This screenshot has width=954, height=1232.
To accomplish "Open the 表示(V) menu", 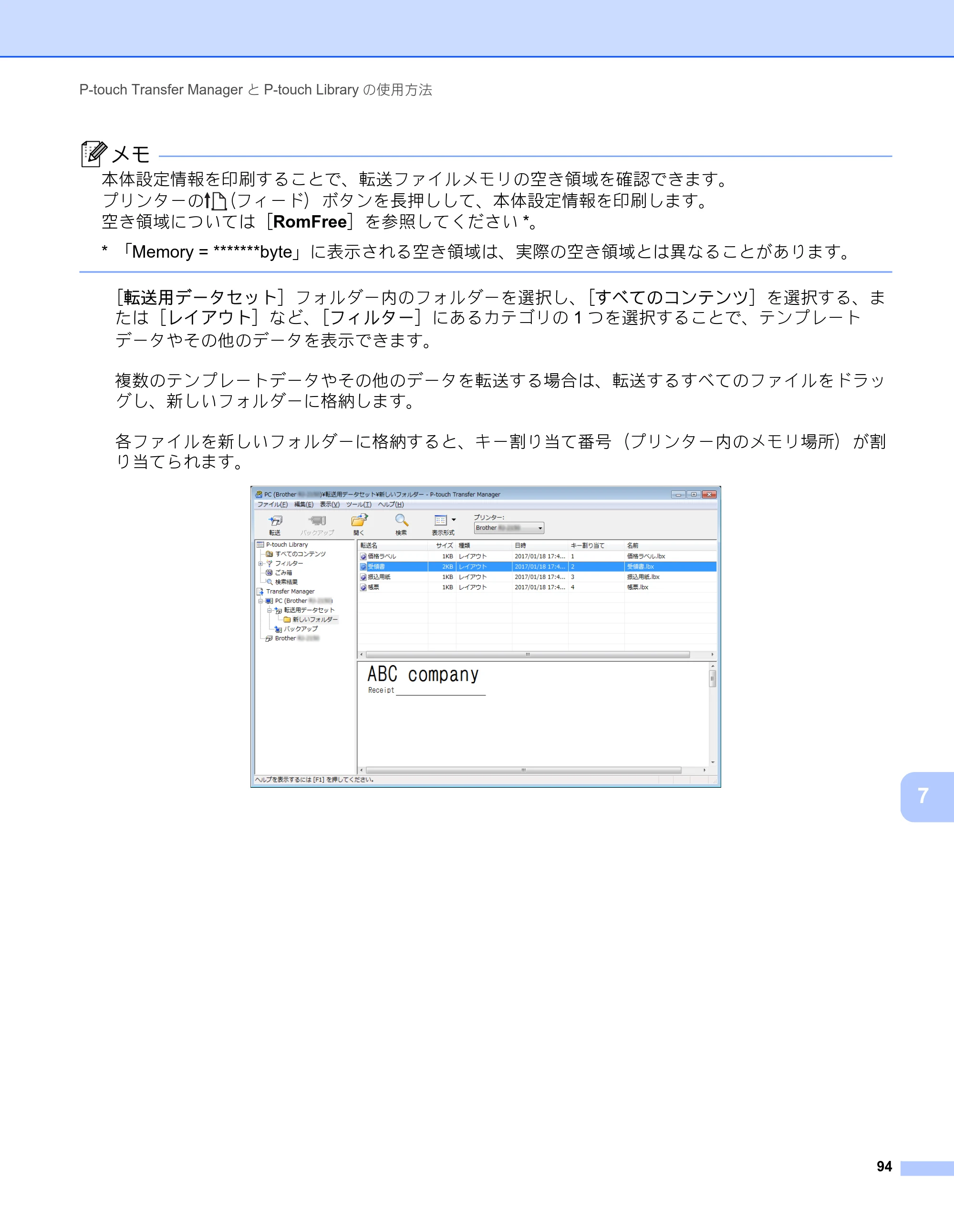I will coord(330,504).
